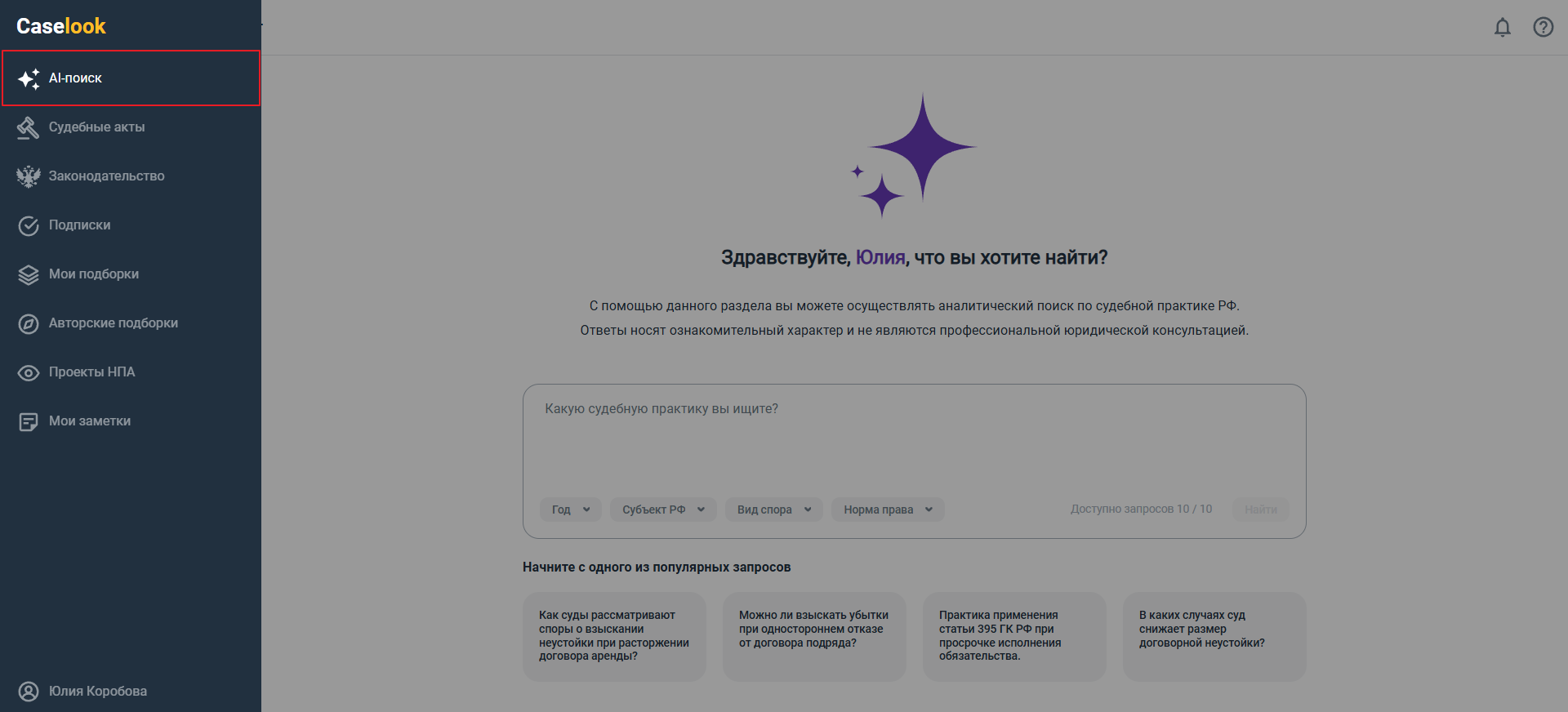This screenshot has width=1568, height=712.
Task: Click the eye icon for Проекты НПА
Action: tap(29, 372)
